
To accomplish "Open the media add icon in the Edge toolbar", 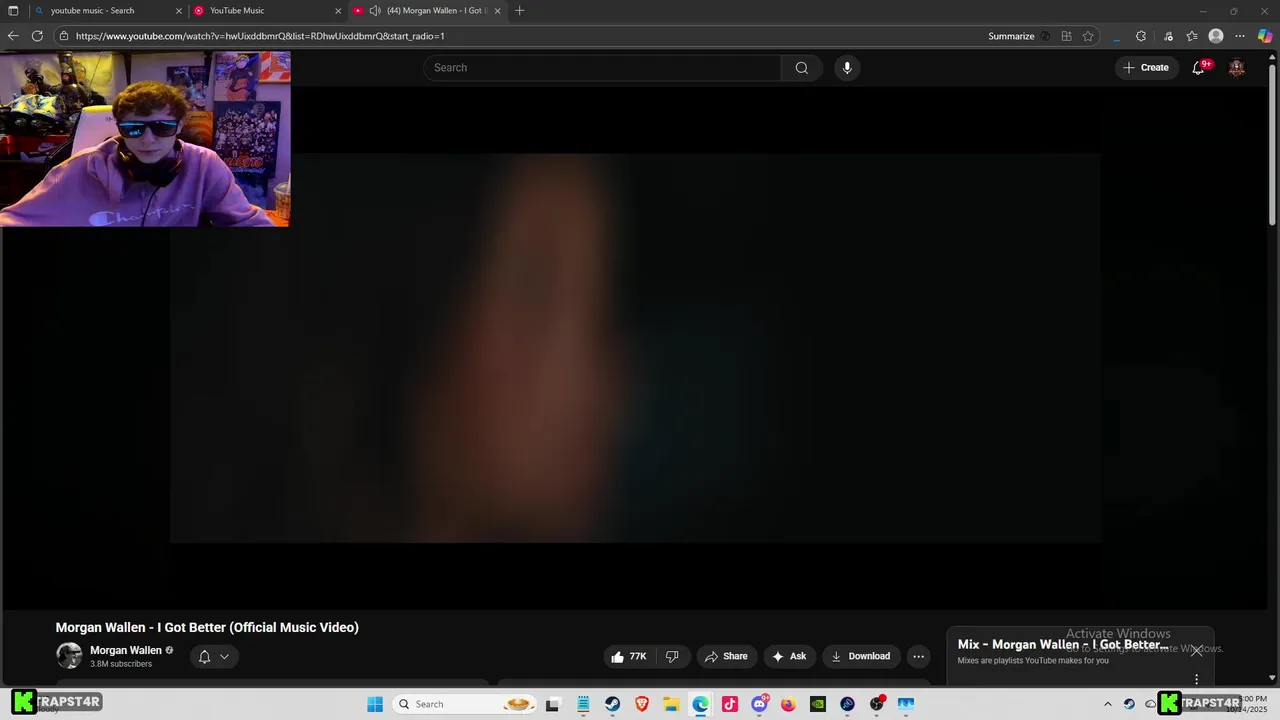I will click(x=1168, y=36).
